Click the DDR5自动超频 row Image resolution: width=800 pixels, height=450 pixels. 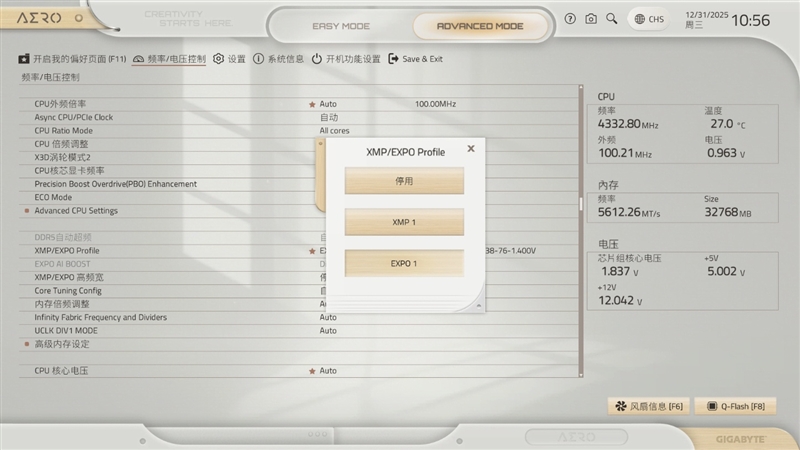63,237
